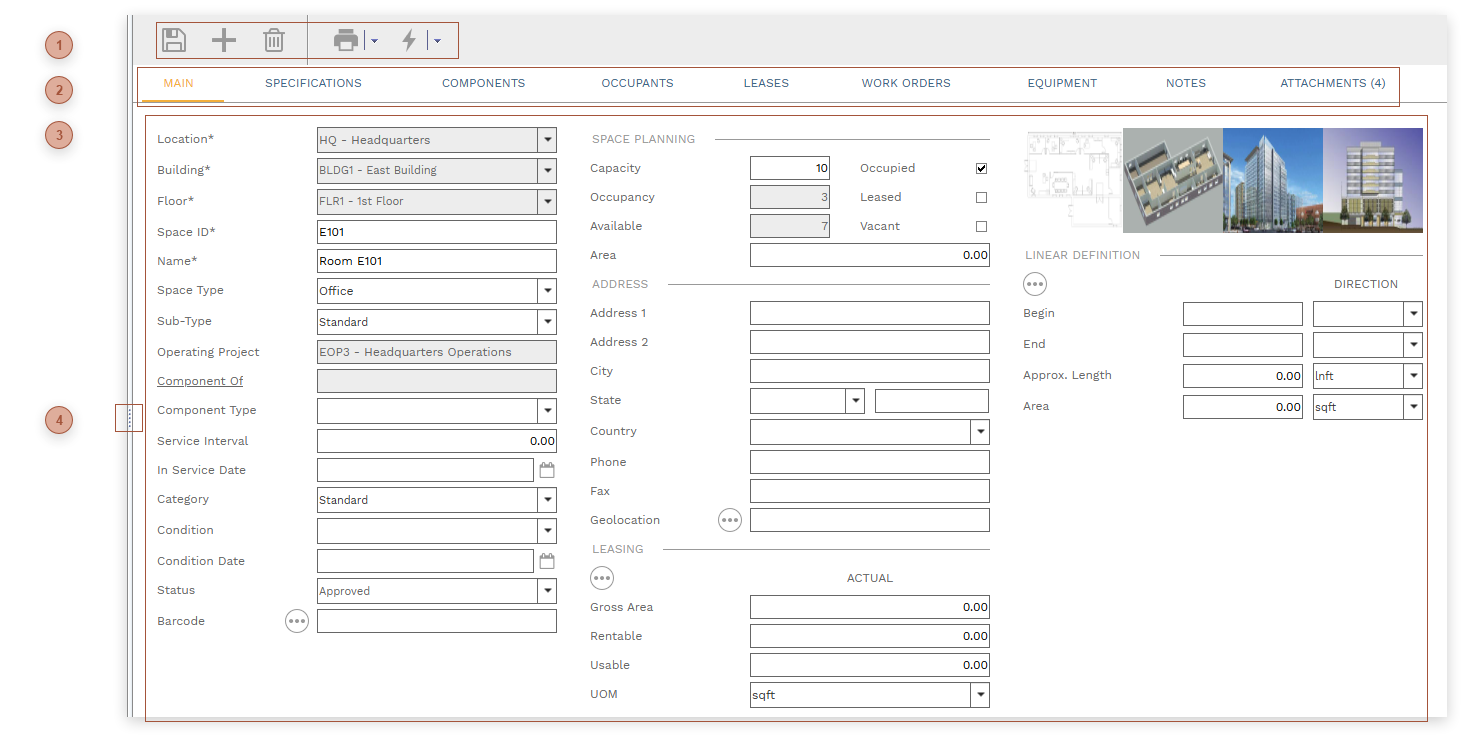Screen dimensions: 1466x747
Task: Open the Country dropdown list
Action: coord(980,432)
